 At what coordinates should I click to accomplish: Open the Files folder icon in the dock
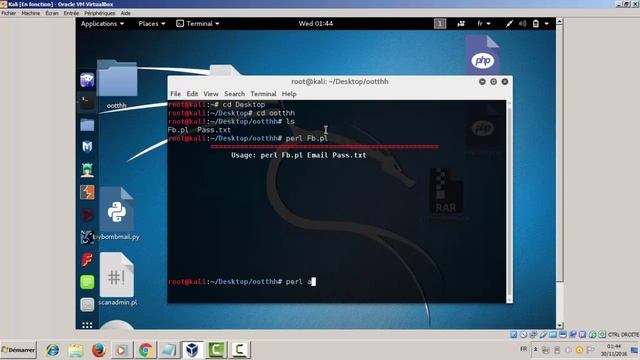coord(87,124)
